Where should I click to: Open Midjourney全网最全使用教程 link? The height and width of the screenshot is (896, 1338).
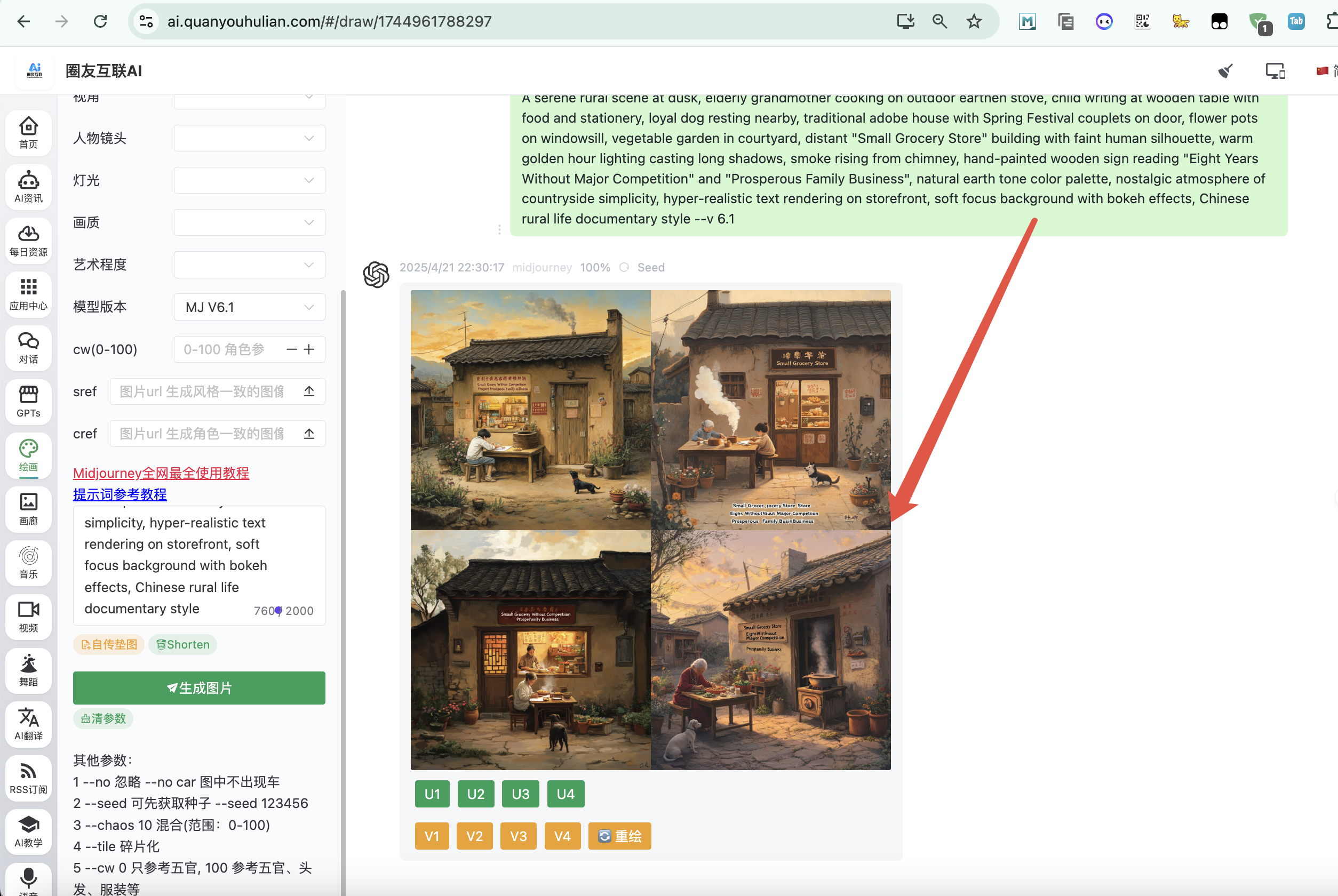pos(161,473)
